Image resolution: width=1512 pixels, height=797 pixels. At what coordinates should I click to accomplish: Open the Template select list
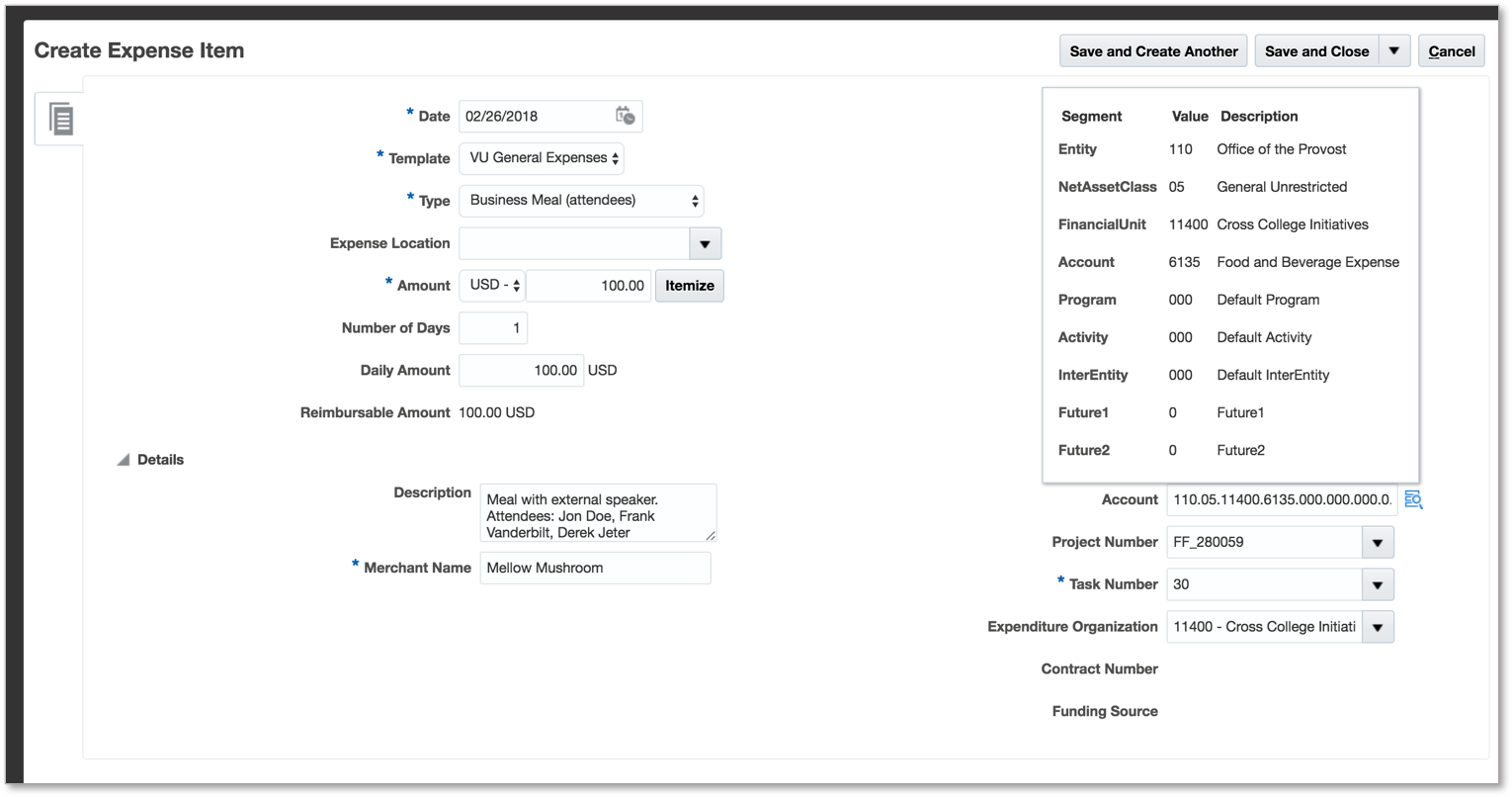(x=542, y=158)
